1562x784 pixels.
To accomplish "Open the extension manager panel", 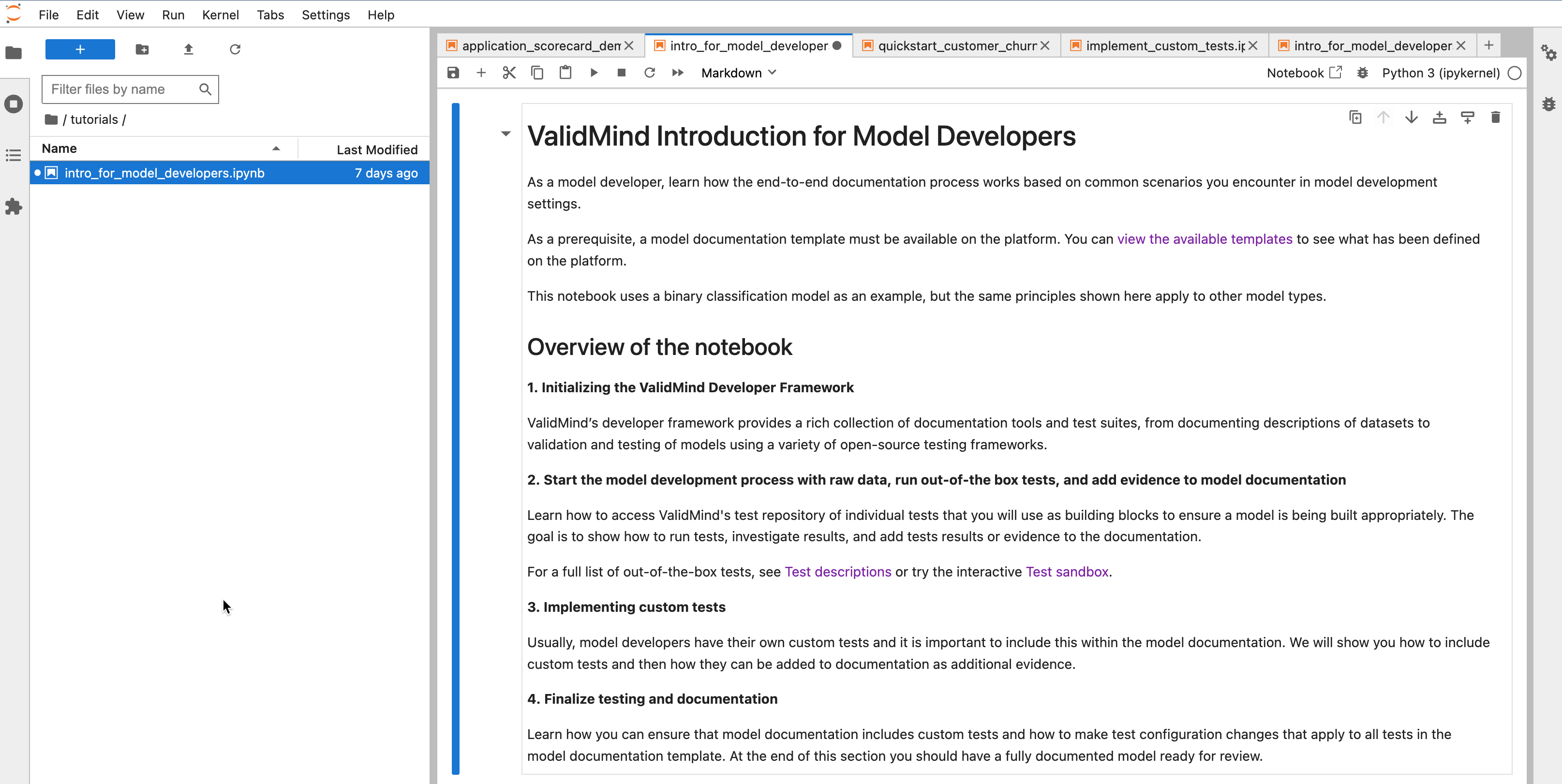I will pyautogui.click(x=14, y=207).
